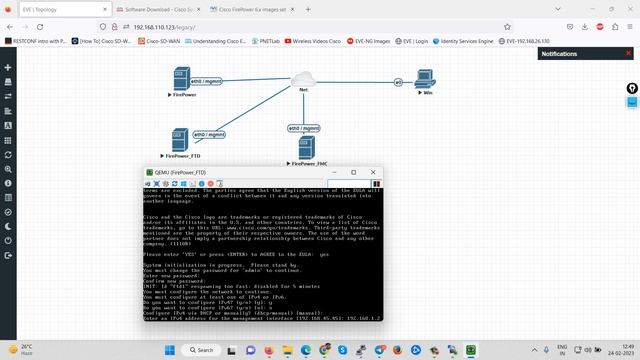The image size is (640, 360).
Task: Send Ctrl+Alt+Del in QEMU toolbar
Action: coord(148,184)
